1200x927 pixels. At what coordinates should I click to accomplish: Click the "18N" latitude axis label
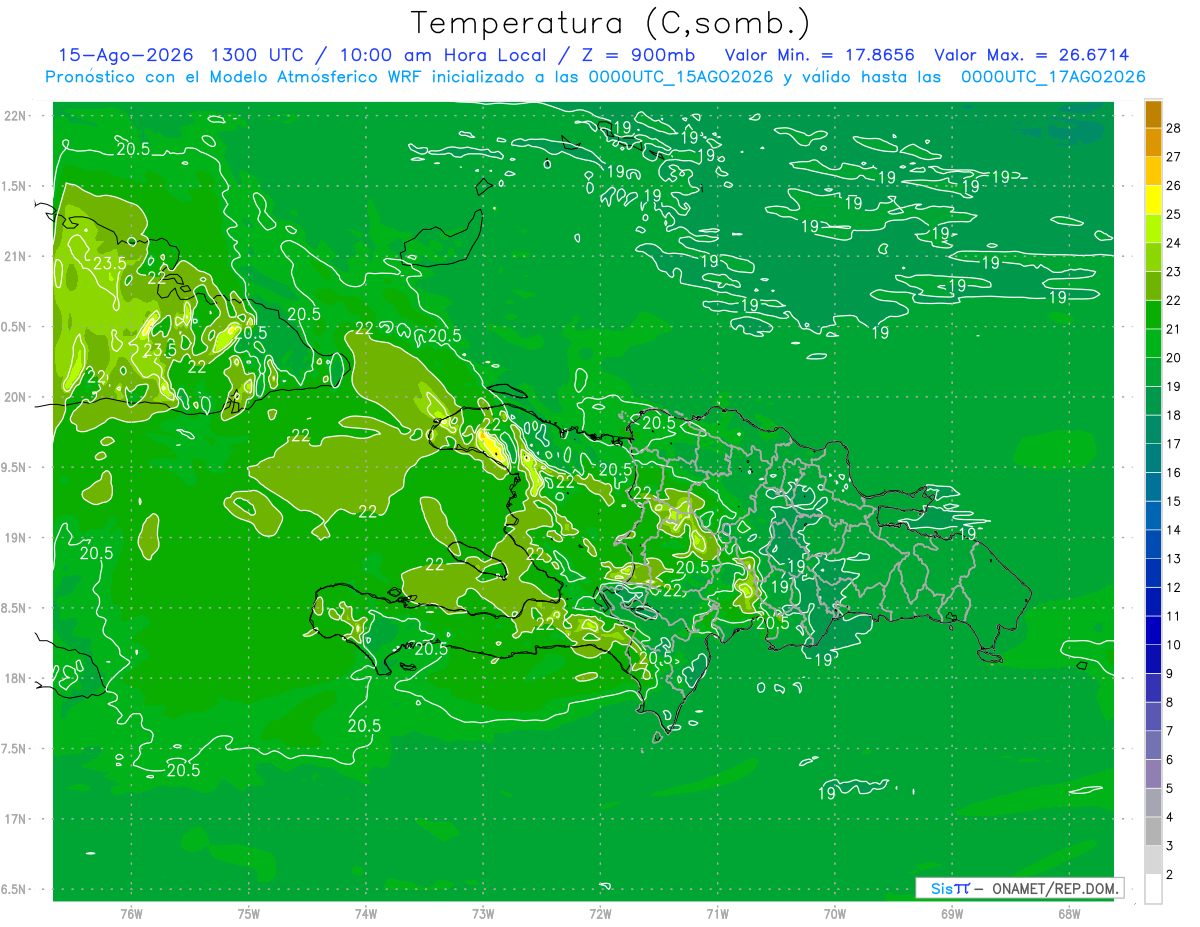15,678
